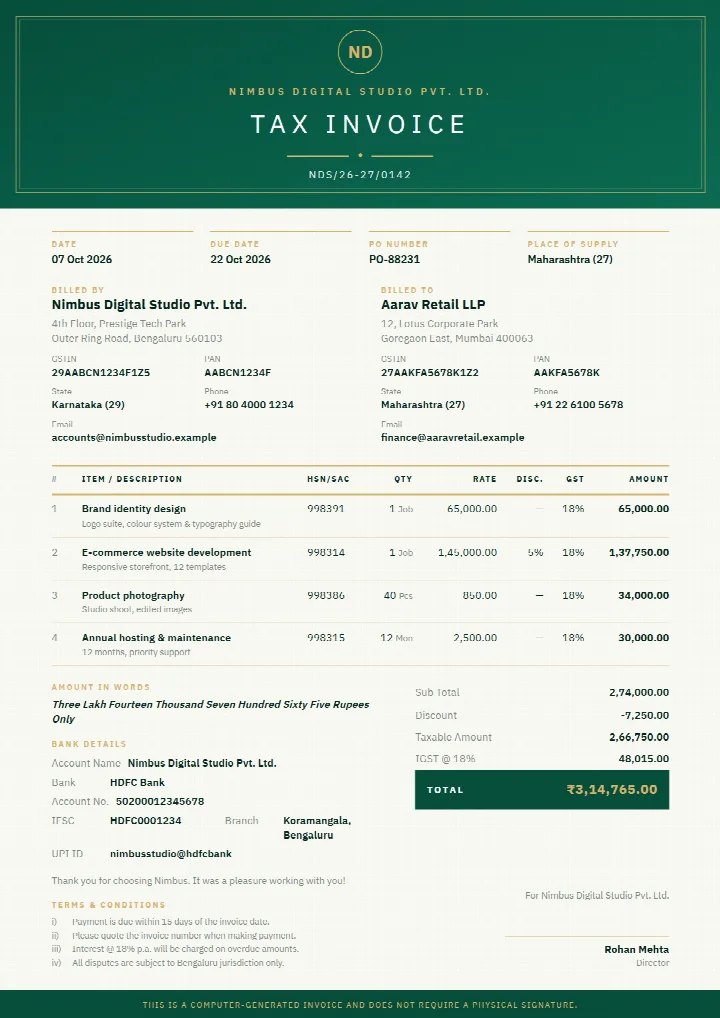Click PO number PO-88231
This screenshot has width=720, height=1018.
(394, 259)
